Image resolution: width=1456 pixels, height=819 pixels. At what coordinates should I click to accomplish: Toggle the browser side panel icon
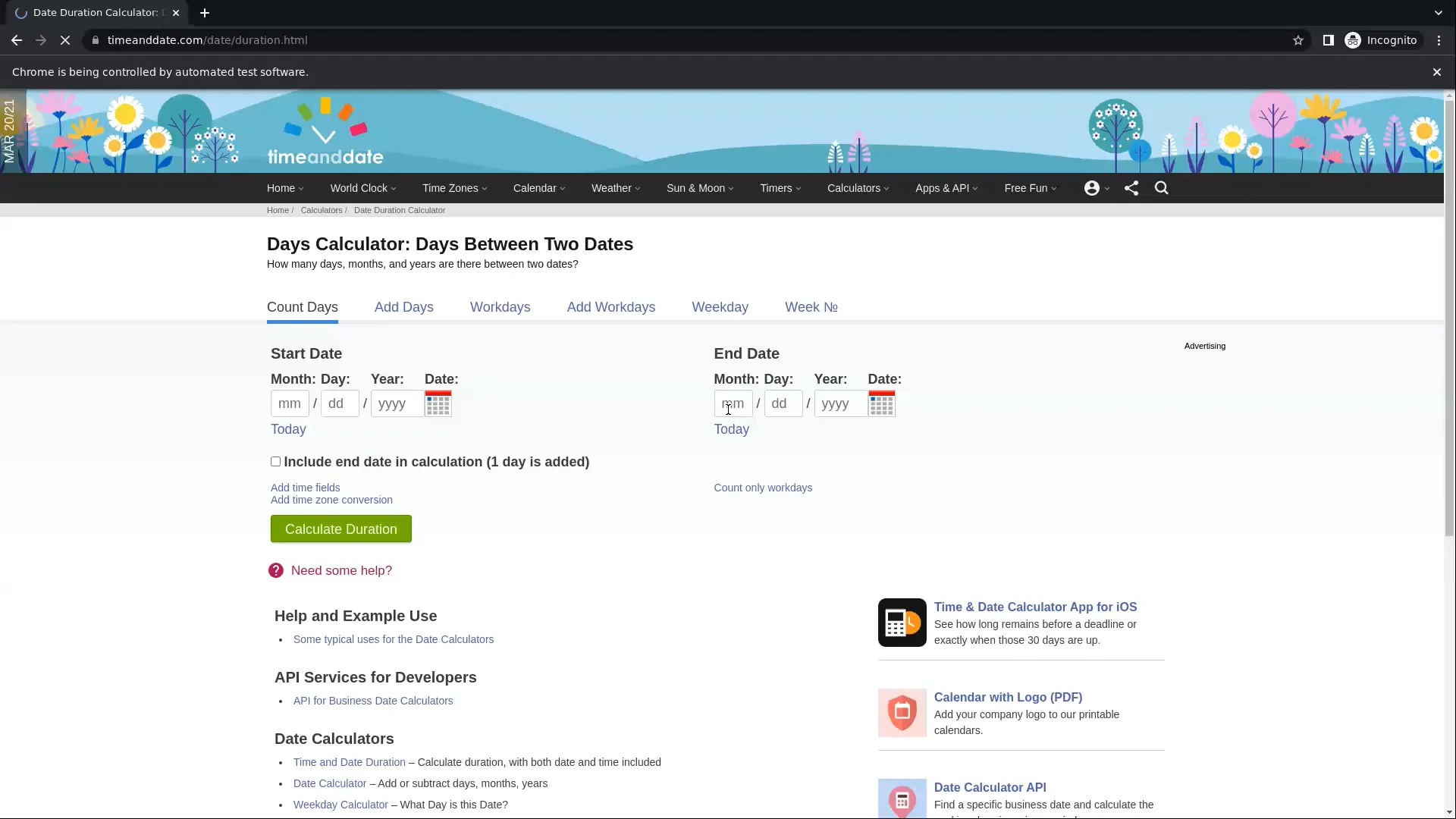click(1329, 40)
